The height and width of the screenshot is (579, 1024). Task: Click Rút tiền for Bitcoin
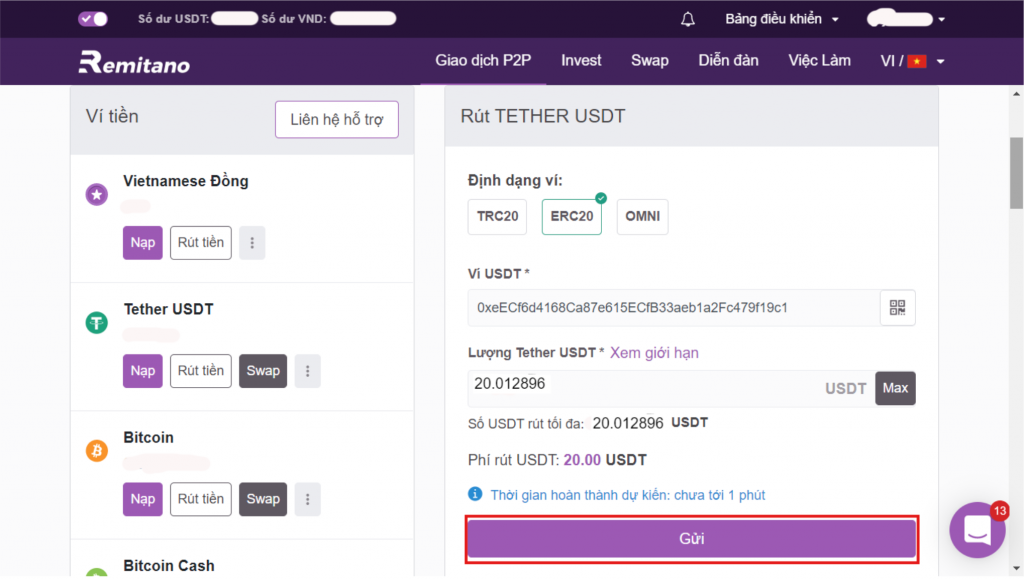pos(200,499)
